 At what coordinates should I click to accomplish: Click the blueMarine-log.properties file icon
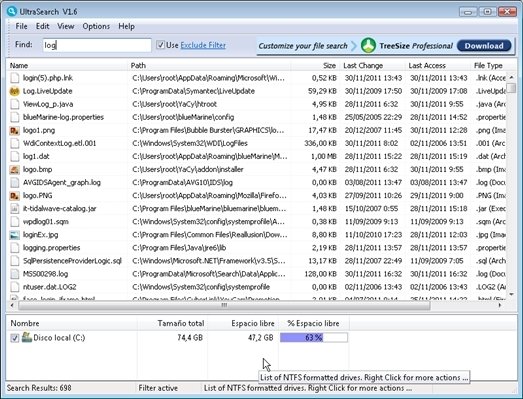click(x=14, y=117)
